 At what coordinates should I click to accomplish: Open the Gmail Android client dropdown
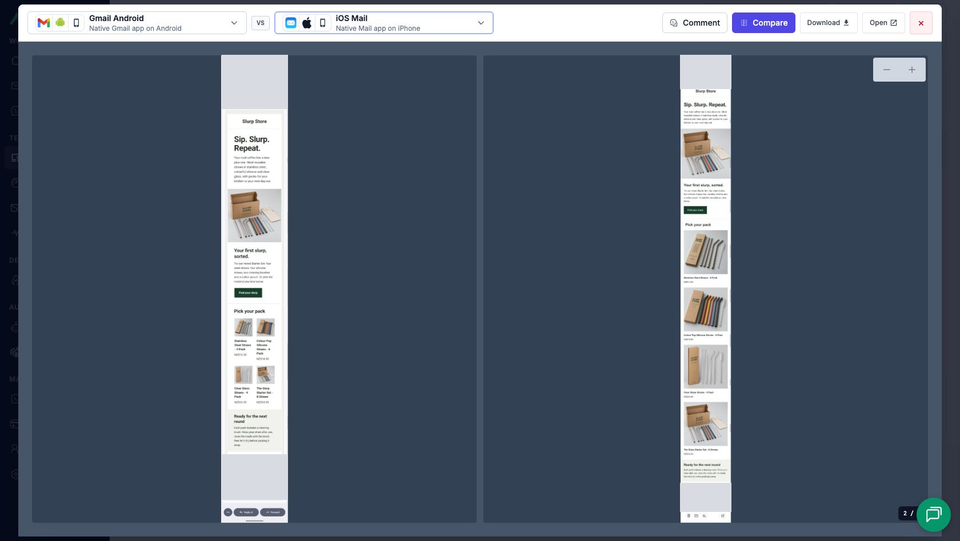pyautogui.click(x=137, y=23)
